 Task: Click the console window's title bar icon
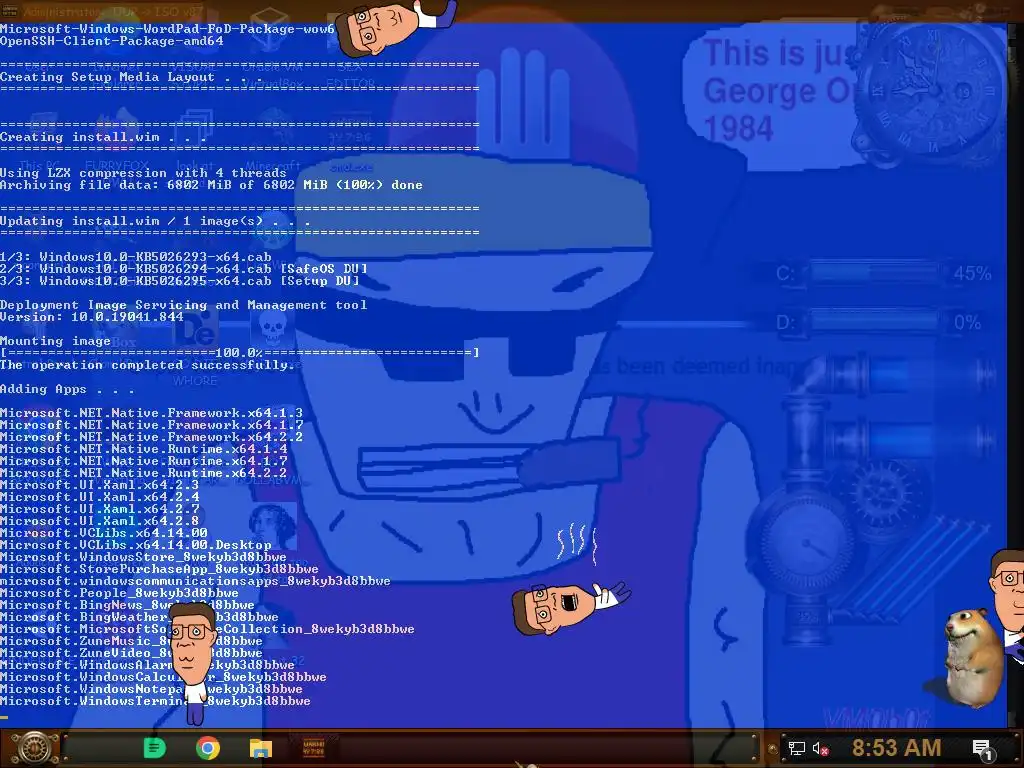[x=10, y=11]
